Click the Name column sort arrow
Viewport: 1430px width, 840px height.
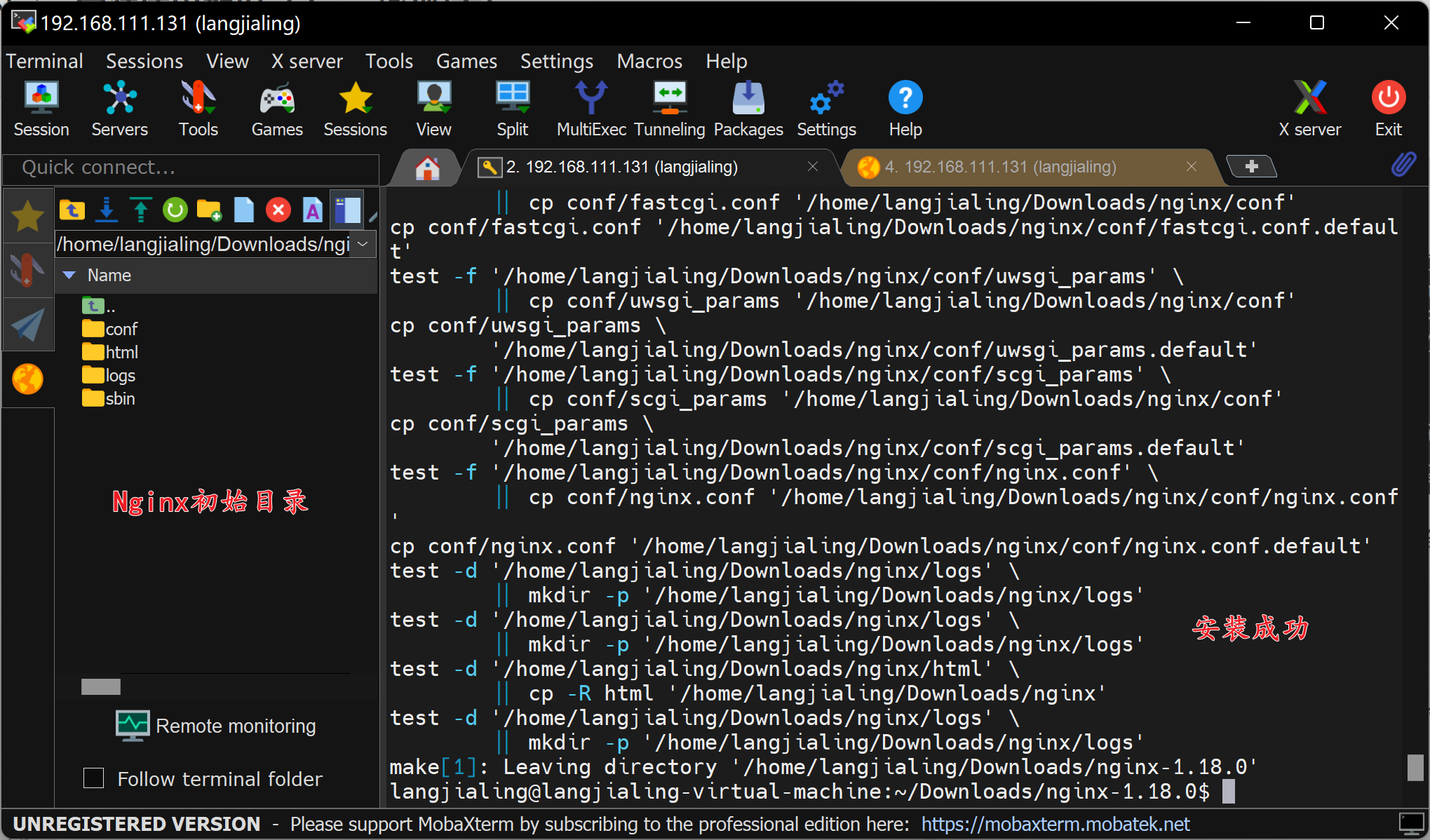click(69, 275)
